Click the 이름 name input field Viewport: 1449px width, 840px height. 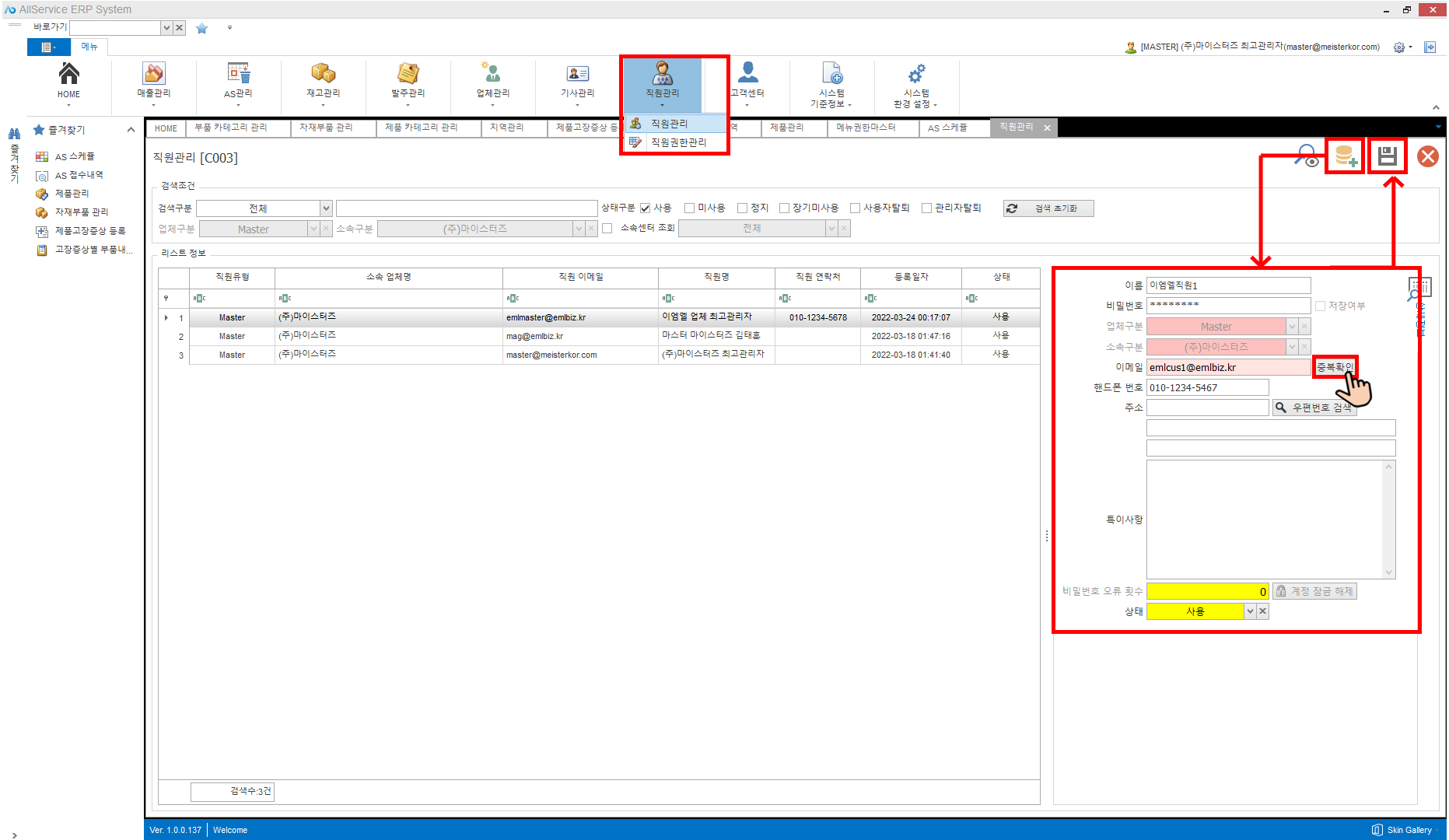[x=1228, y=285]
